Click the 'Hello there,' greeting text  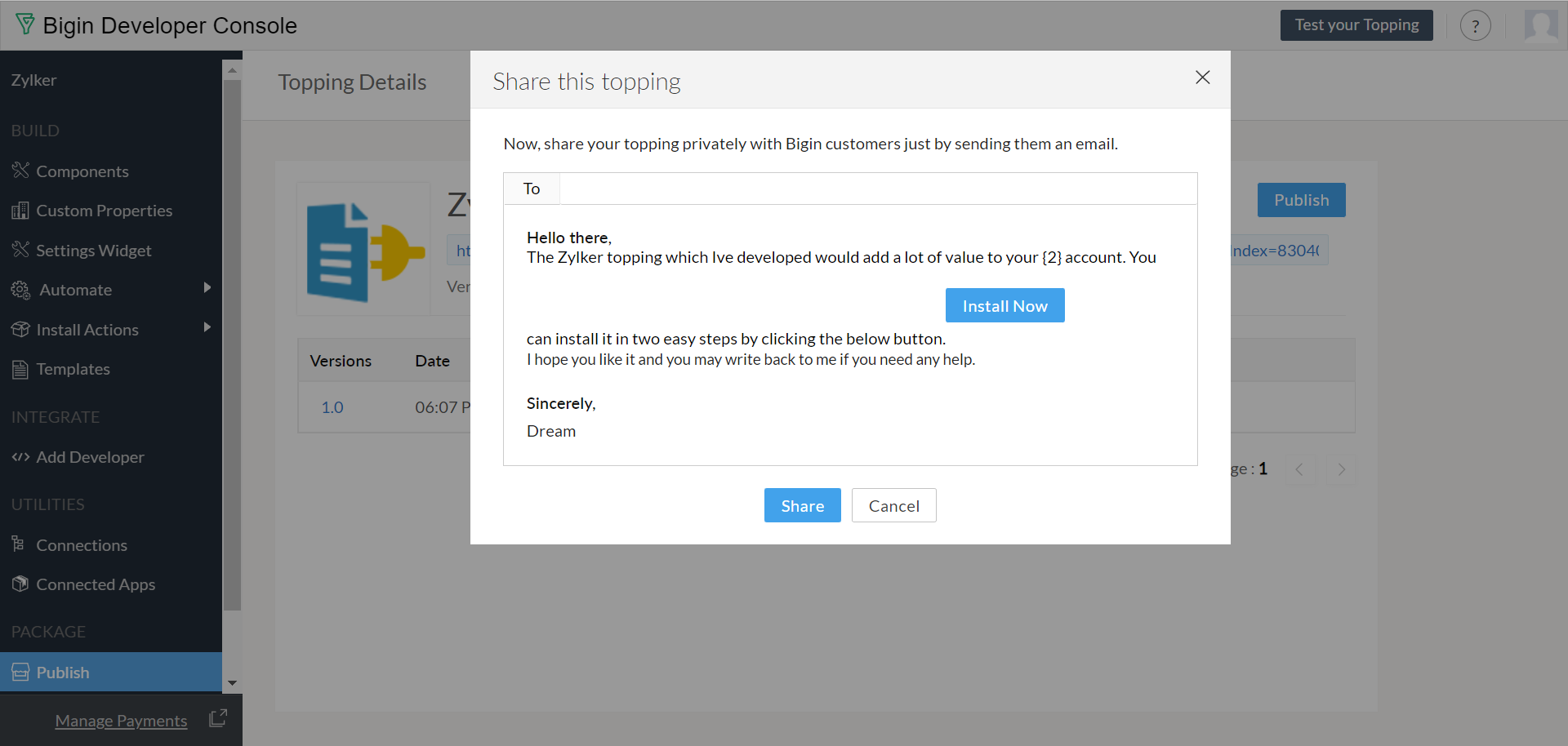tap(568, 238)
